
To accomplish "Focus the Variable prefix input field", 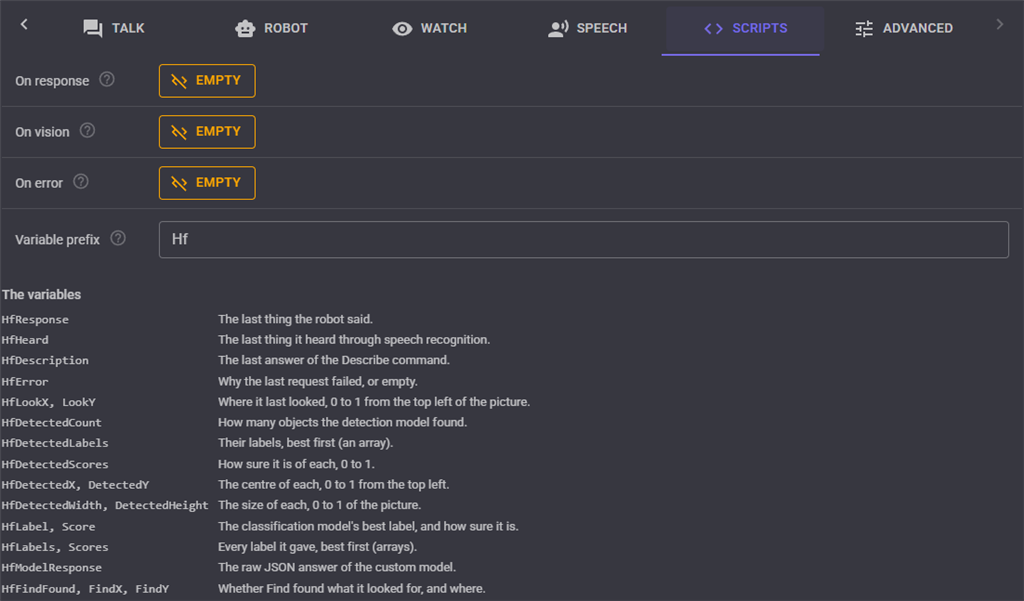I will [583, 239].
